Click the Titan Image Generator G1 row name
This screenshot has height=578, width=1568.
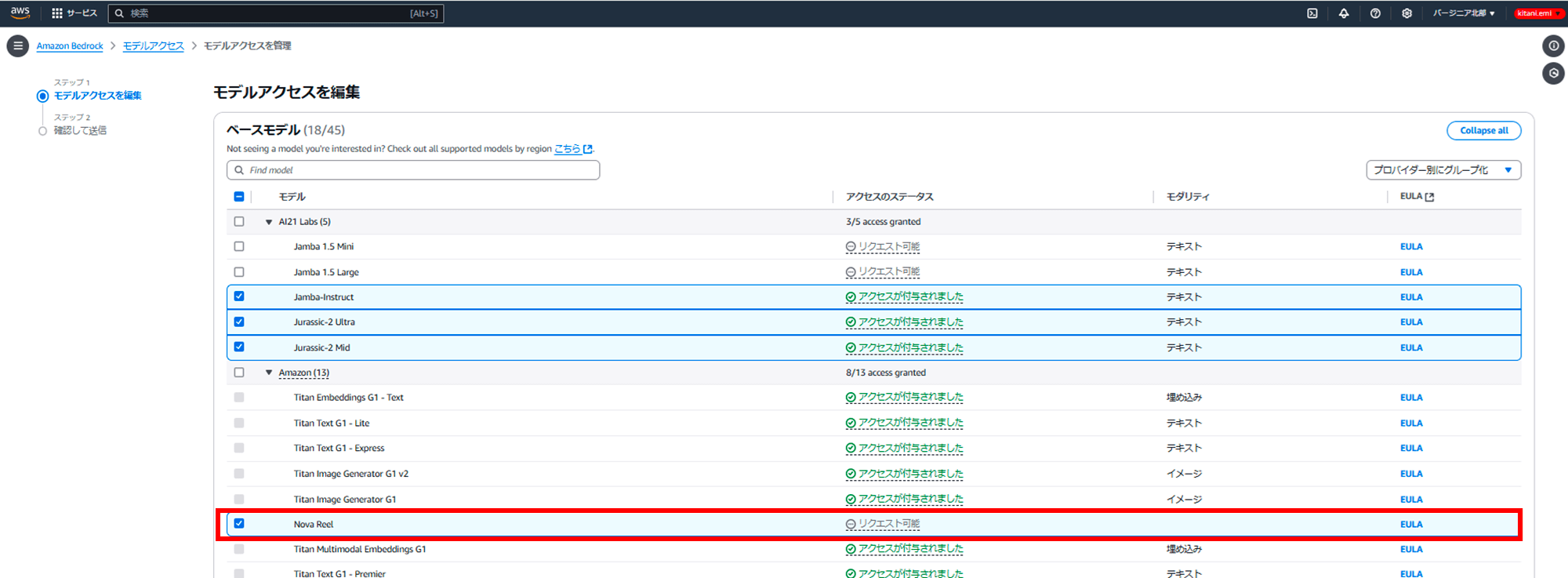click(345, 500)
